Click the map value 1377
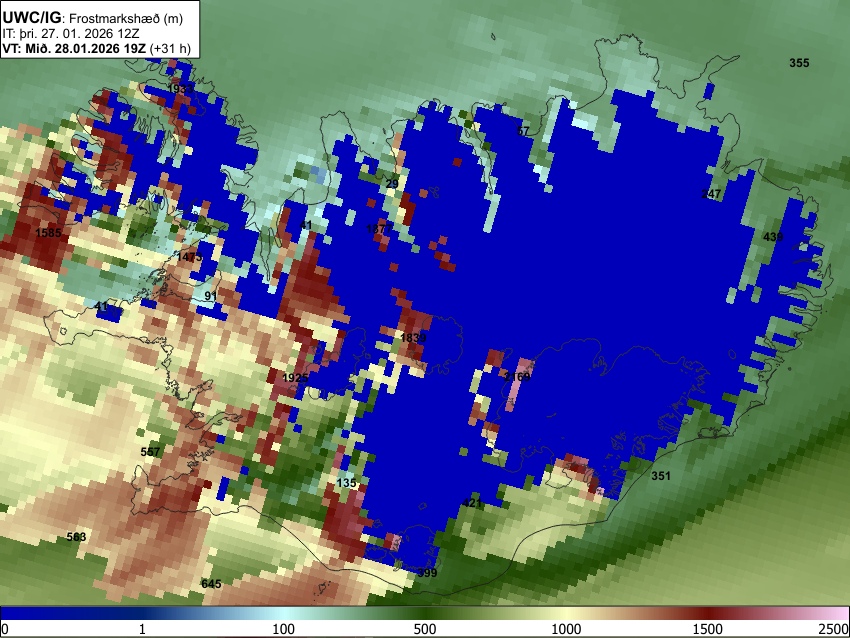 [x=379, y=229]
